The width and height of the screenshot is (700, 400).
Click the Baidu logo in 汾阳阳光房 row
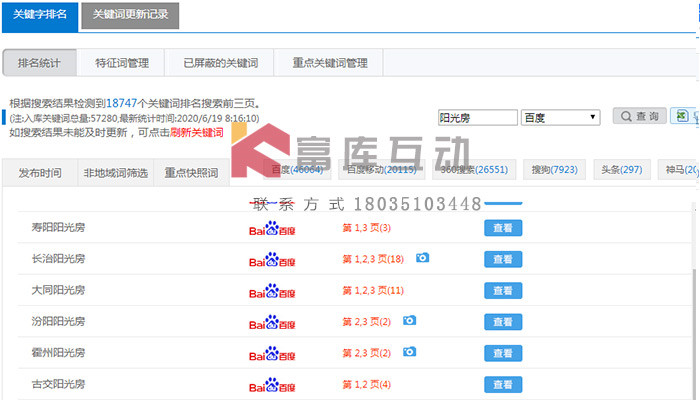click(272, 322)
